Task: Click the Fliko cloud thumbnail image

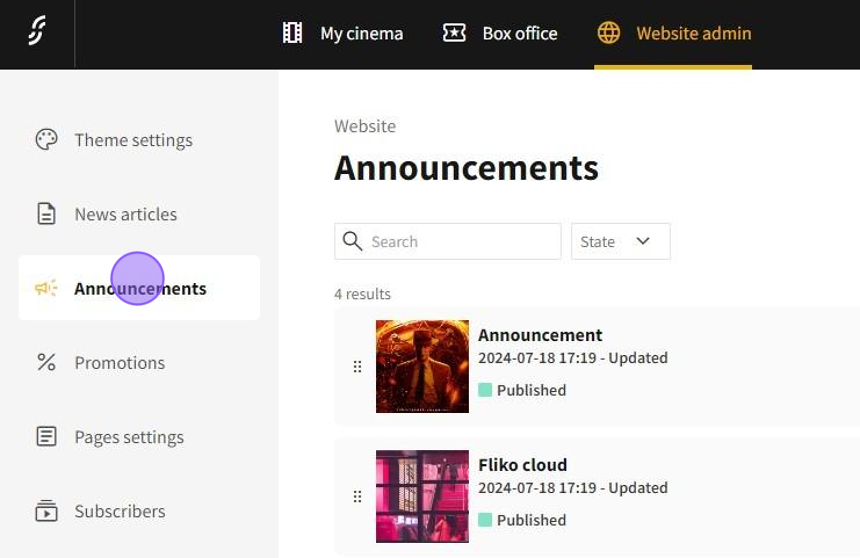Action: pyautogui.click(x=422, y=496)
